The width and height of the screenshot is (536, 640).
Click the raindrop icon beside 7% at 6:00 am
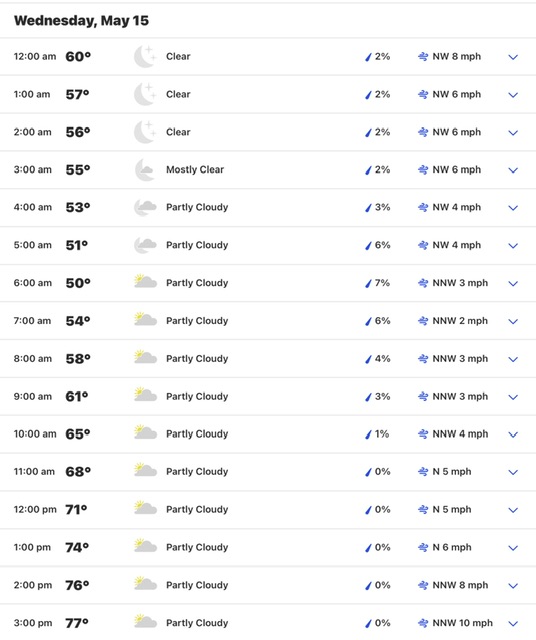point(368,283)
